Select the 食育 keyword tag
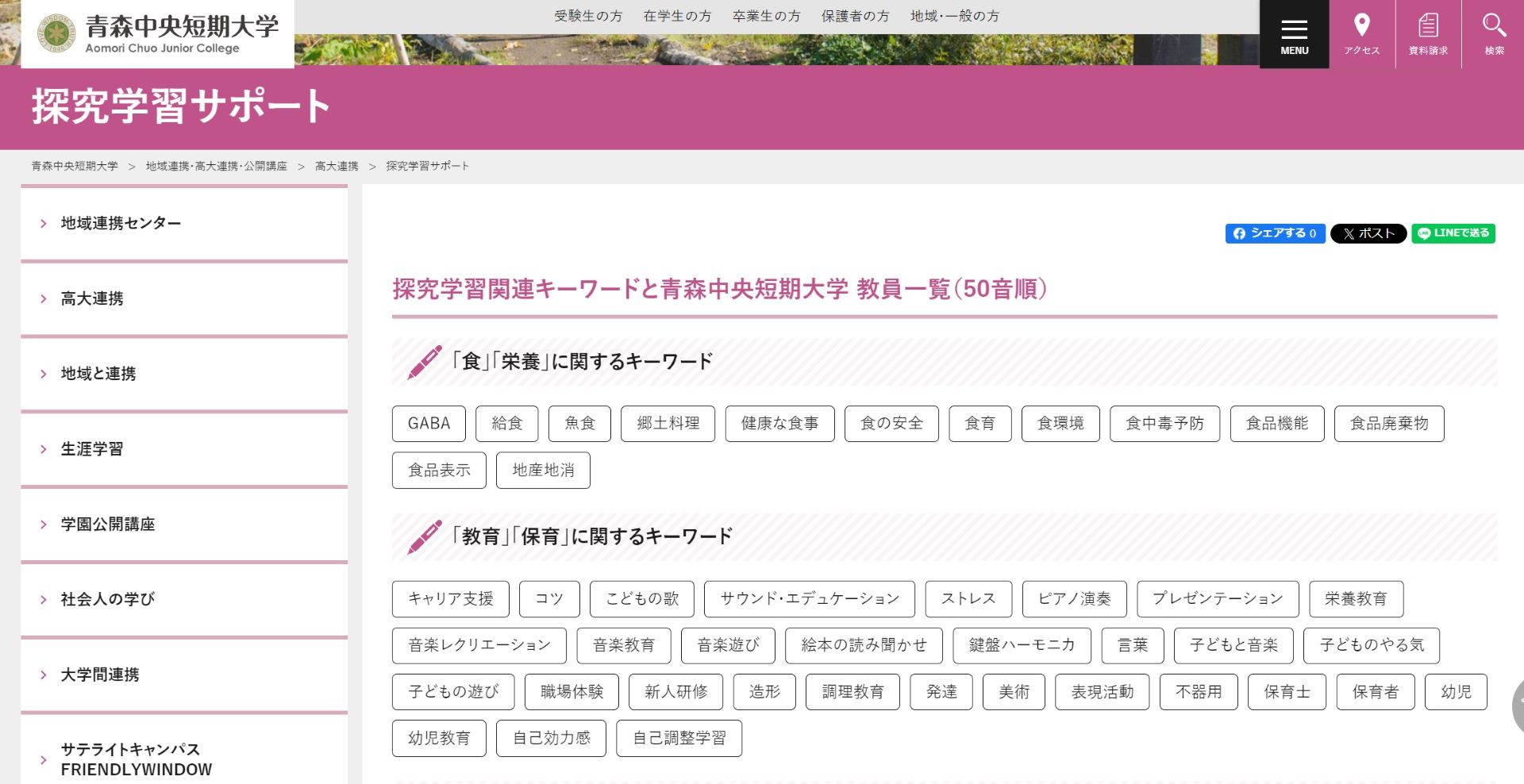The height and width of the screenshot is (784, 1524). coord(979,424)
